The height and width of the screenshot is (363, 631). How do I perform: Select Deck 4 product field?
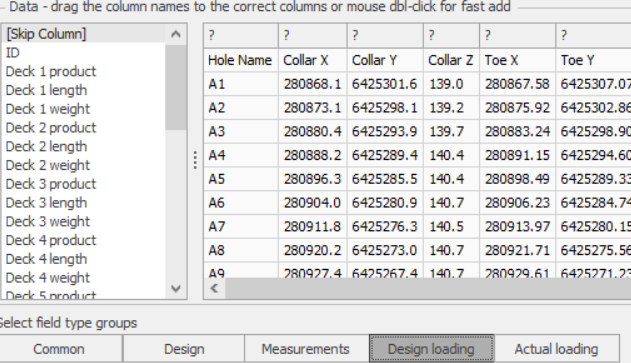click(x=84, y=240)
